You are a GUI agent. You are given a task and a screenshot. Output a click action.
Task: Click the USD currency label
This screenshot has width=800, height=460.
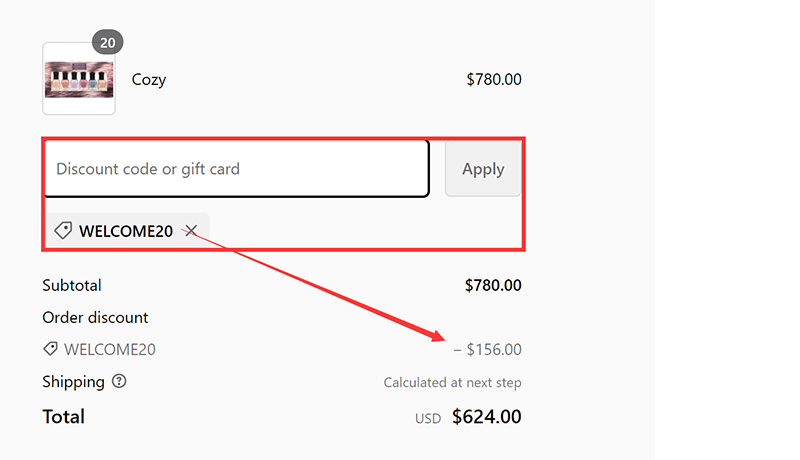point(428,418)
